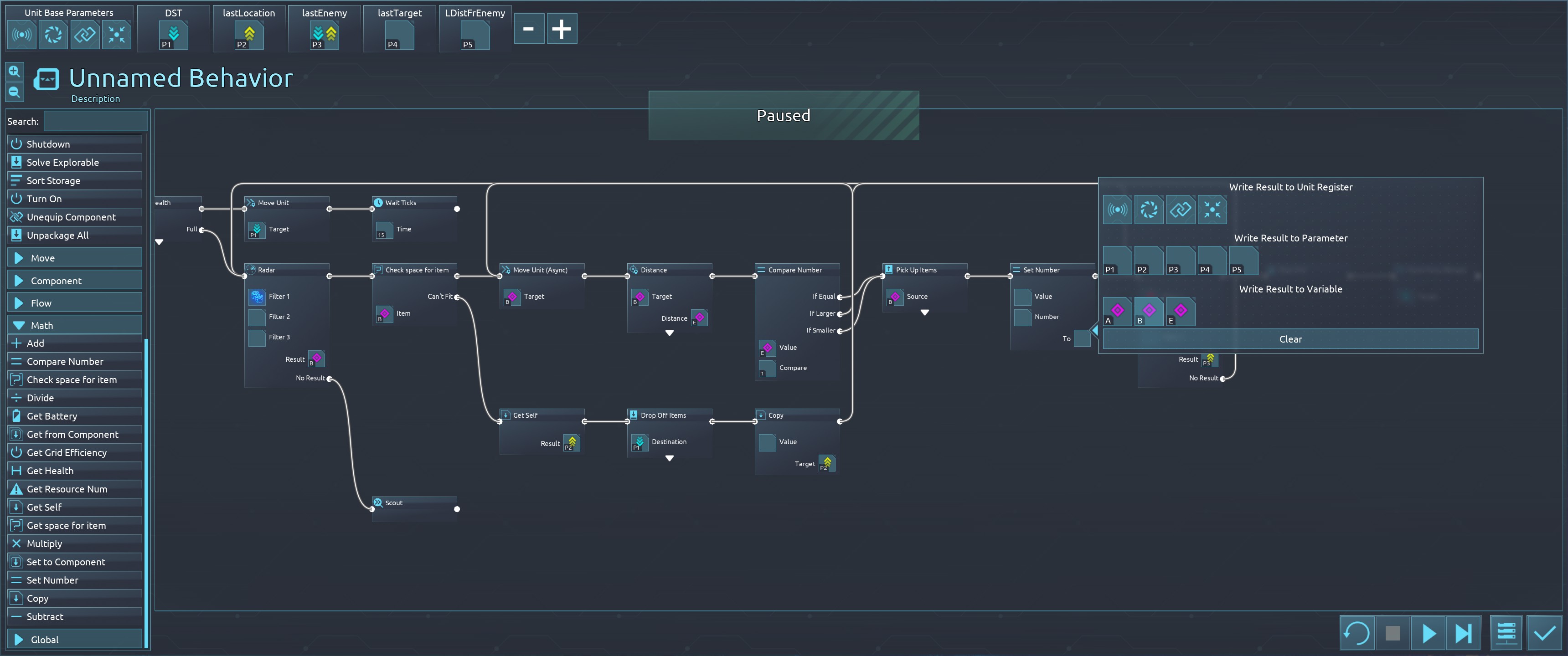The width and height of the screenshot is (1568, 656).
Task: Click the play button
Action: [x=1428, y=634]
